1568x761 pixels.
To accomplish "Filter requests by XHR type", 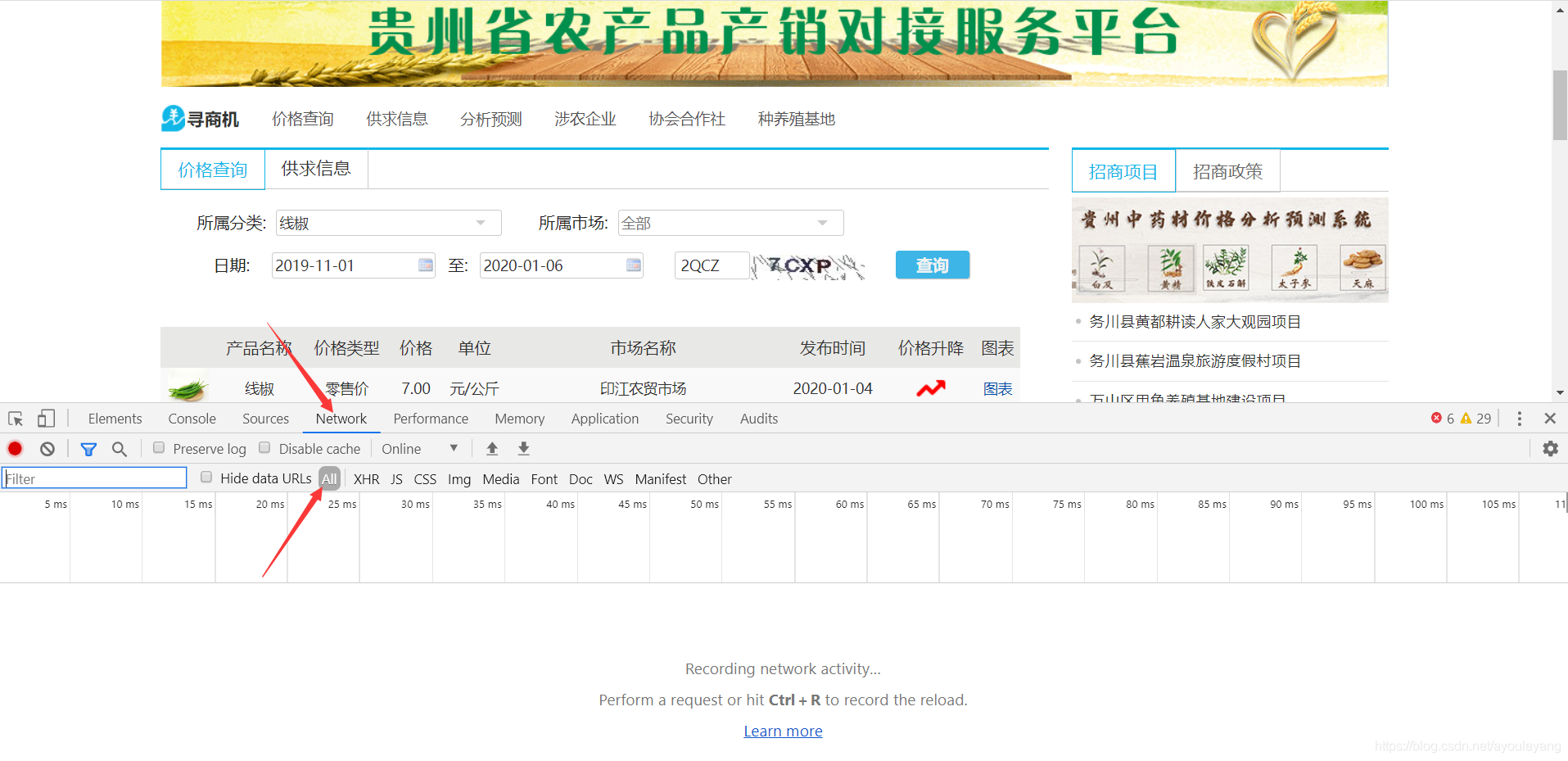I will 366,479.
